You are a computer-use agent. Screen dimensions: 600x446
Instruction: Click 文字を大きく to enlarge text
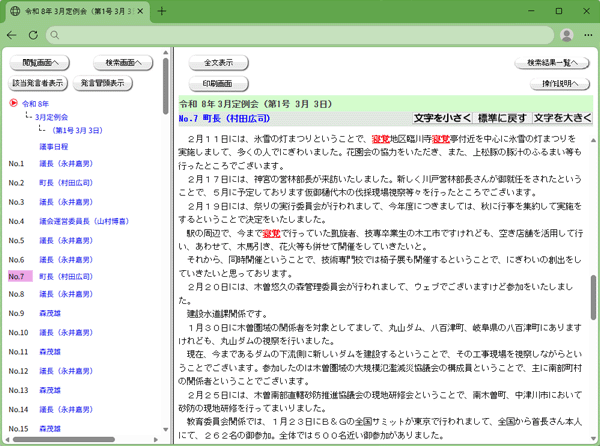pos(562,118)
